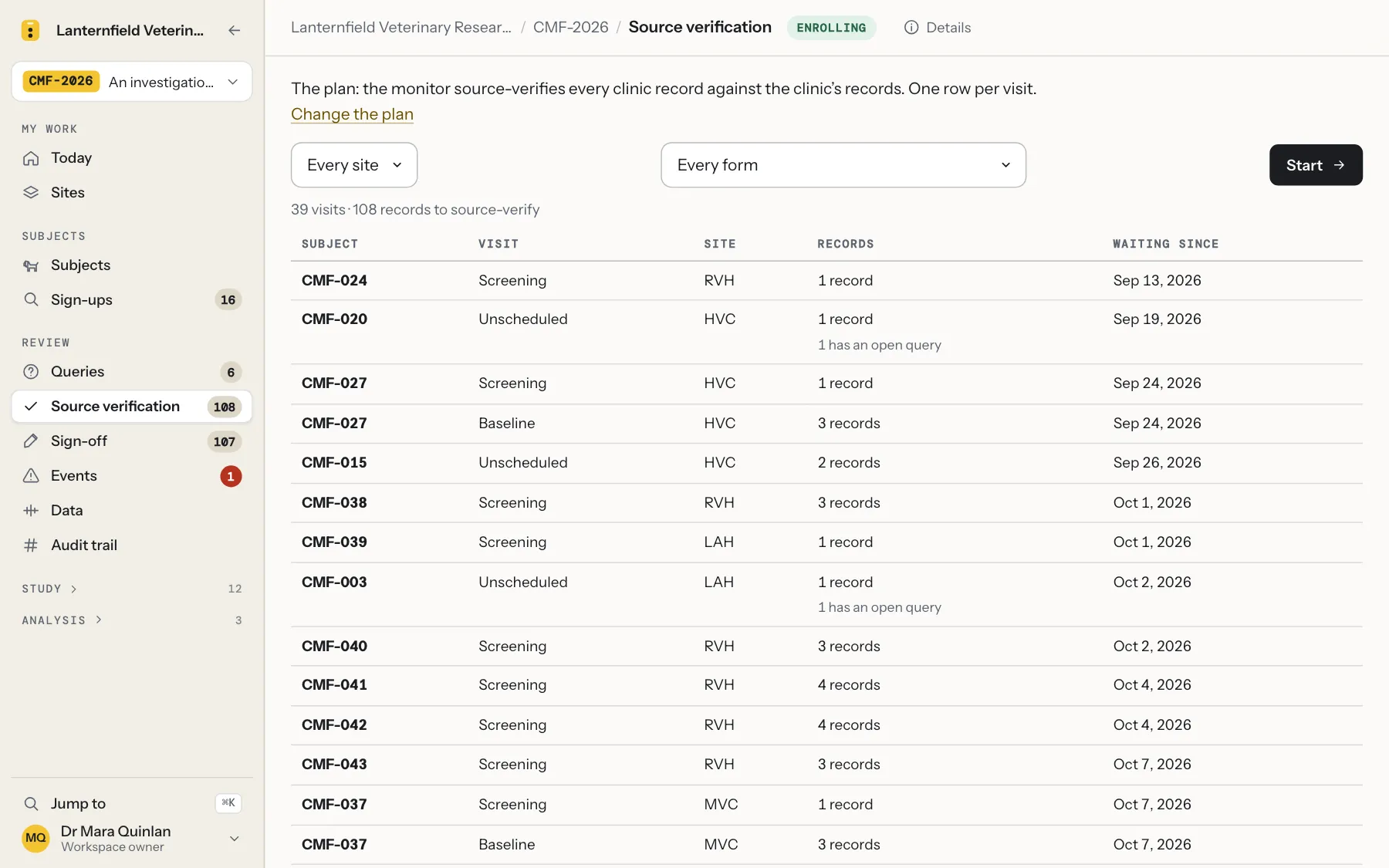Click the ENROLLING status badge

831,28
